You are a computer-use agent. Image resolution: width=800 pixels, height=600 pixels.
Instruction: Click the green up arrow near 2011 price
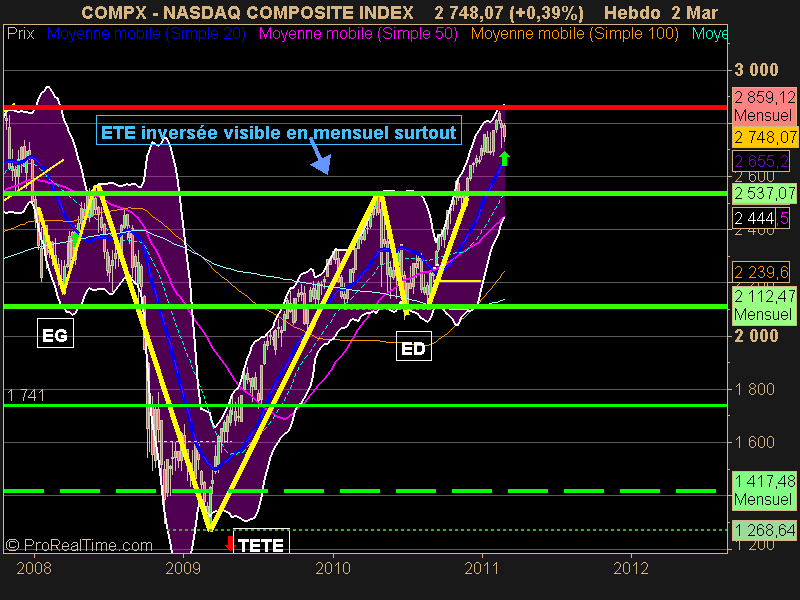504,158
